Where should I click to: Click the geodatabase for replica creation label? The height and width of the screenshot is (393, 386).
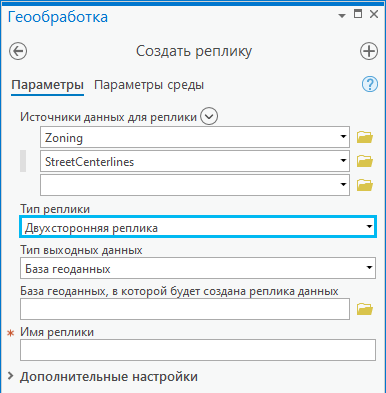click(x=179, y=291)
